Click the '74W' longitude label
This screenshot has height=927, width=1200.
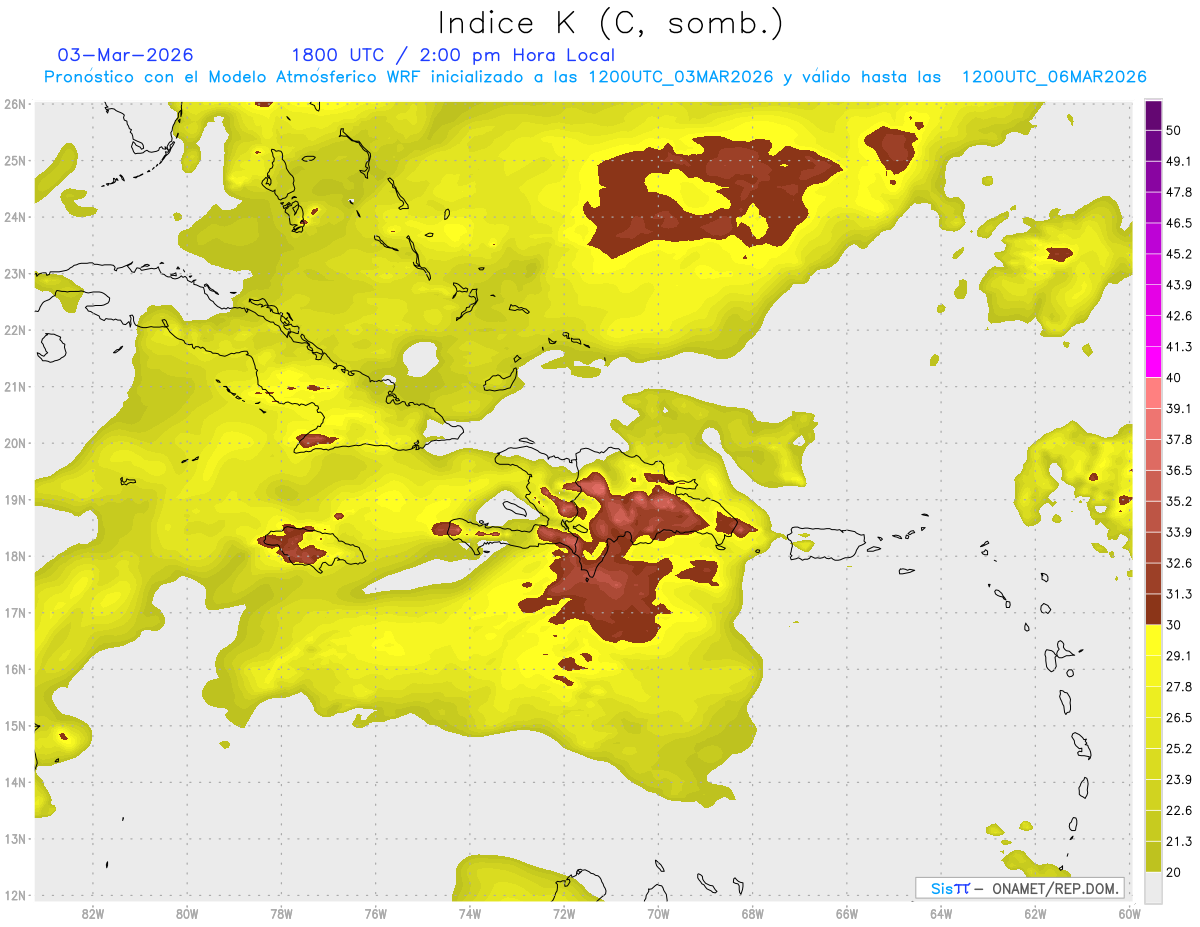pos(470,913)
